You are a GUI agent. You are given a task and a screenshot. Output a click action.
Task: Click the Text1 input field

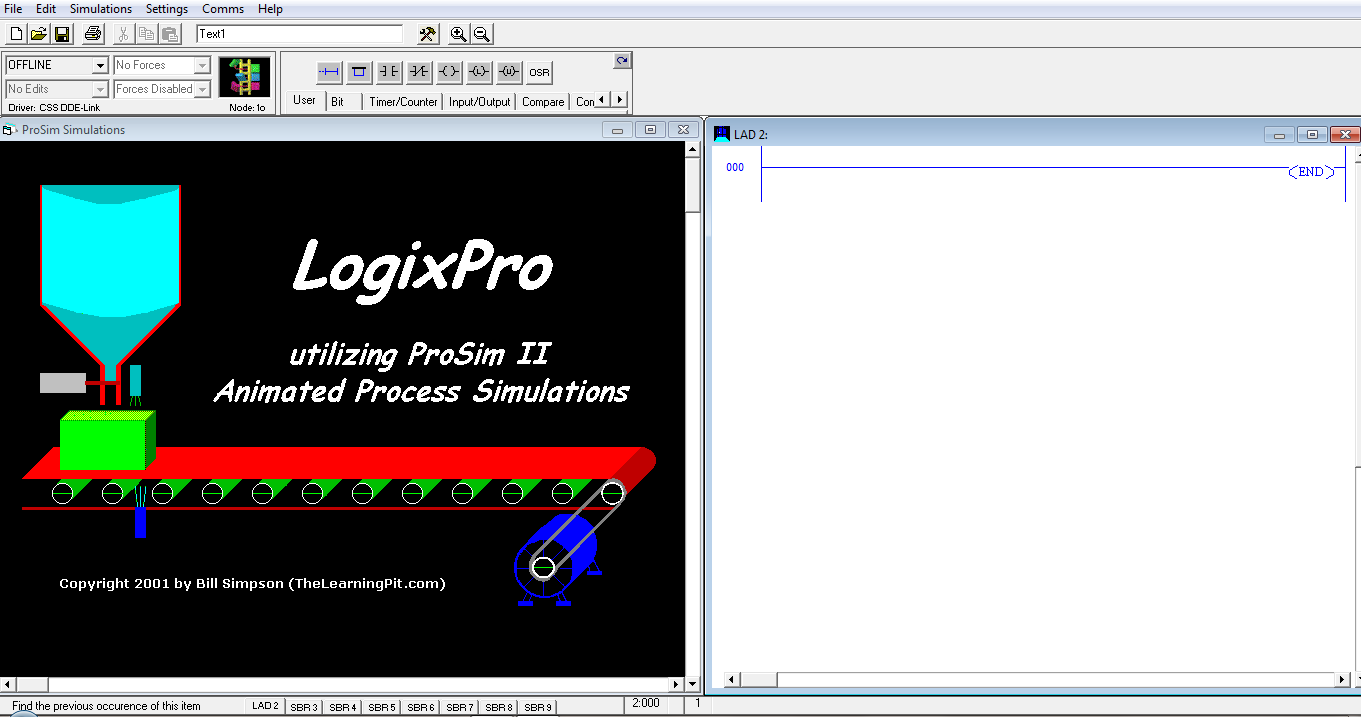298,33
